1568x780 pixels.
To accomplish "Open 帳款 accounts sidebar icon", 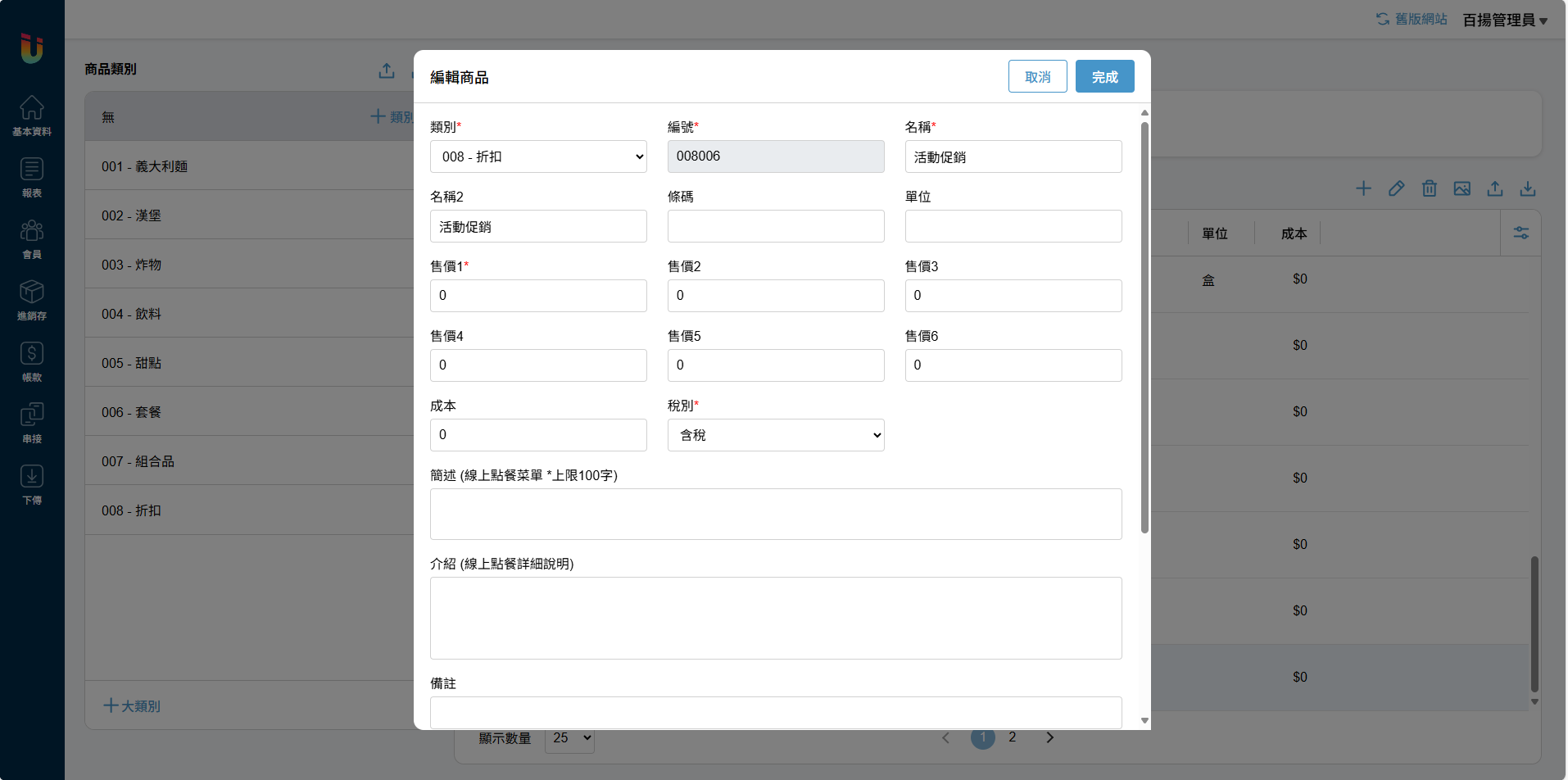I will click(32, 361).
